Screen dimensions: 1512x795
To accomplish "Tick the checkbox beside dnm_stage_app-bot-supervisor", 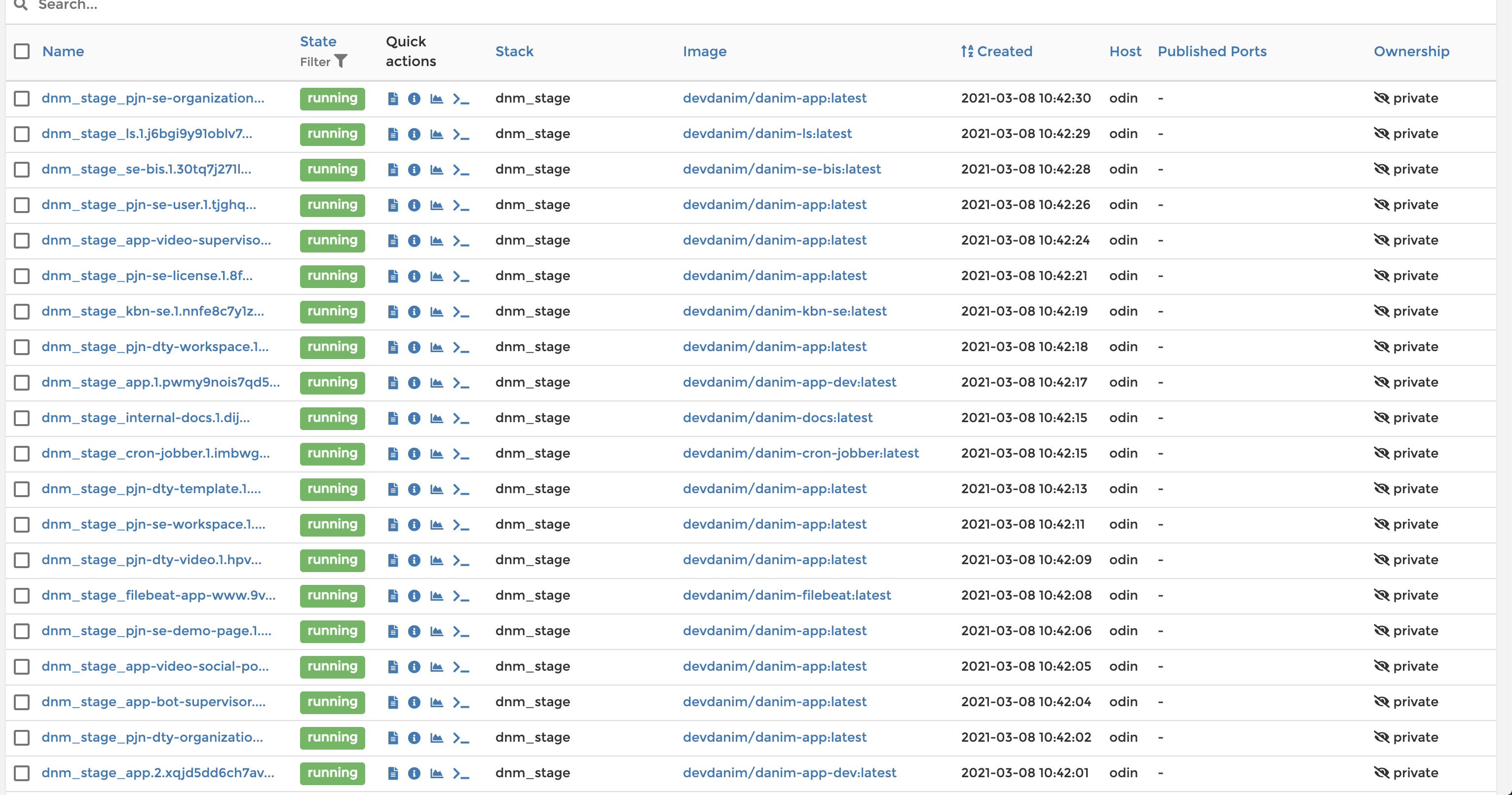I will [x=21, y=702].
